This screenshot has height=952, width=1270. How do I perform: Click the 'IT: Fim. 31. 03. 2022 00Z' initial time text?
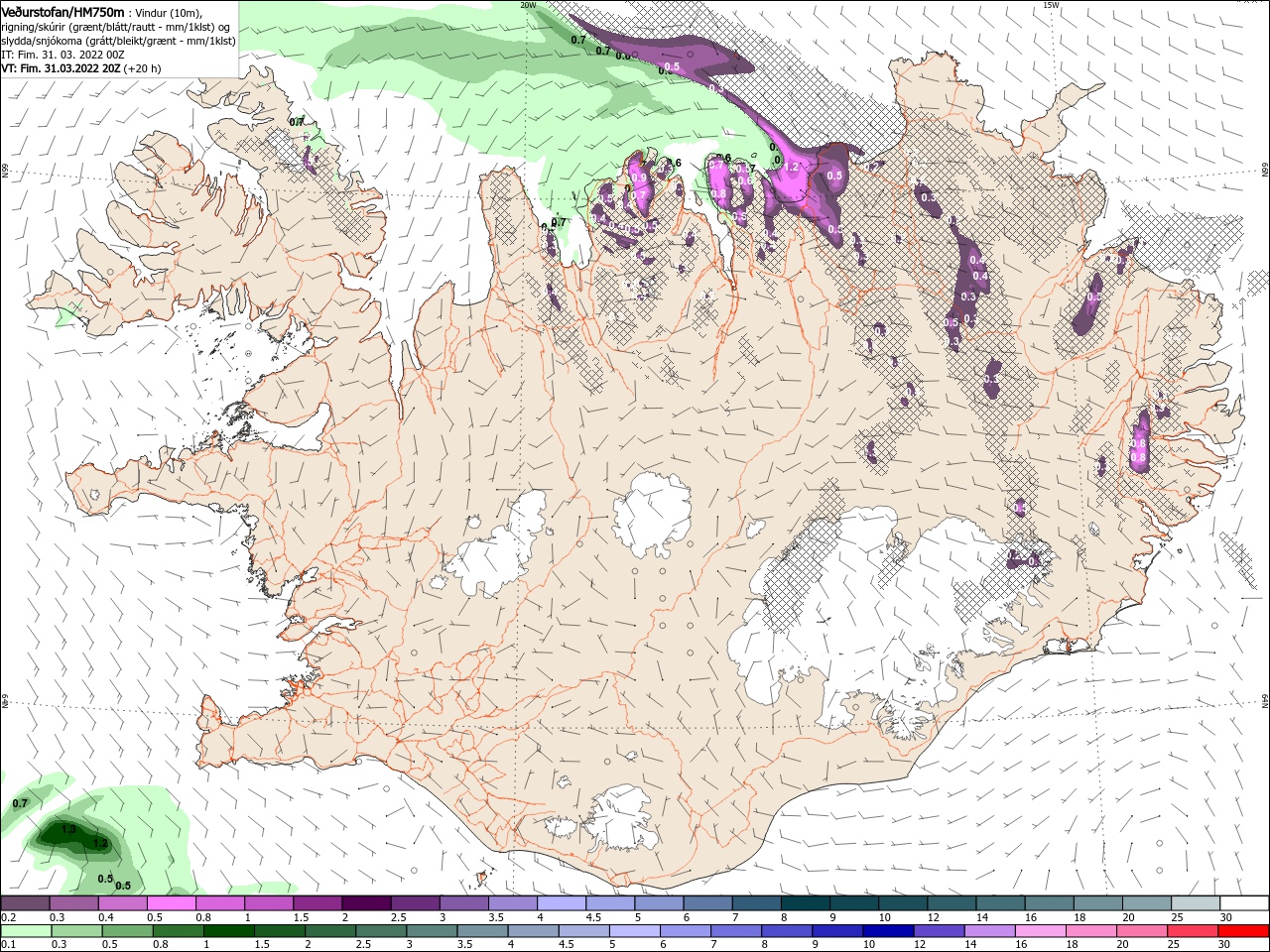click(x=63, y=55)
